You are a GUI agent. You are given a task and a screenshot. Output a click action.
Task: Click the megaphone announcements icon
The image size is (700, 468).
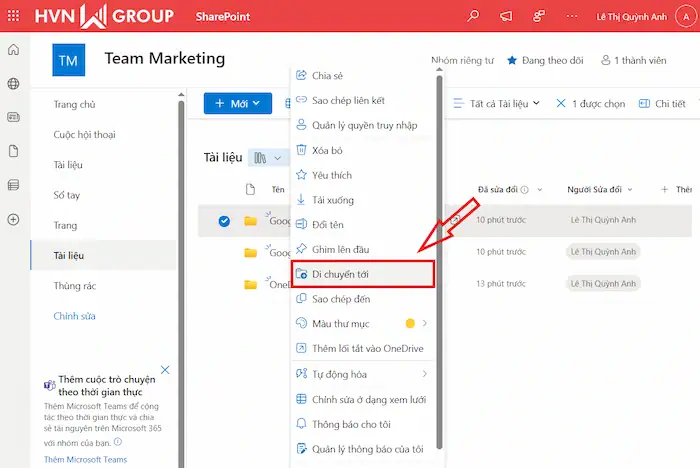click(505, 16)
